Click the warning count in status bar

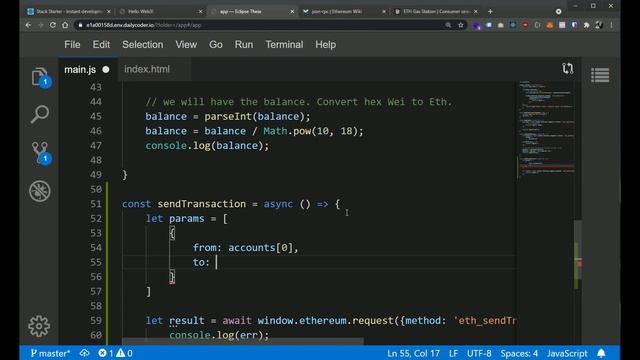tap(124, 353)
